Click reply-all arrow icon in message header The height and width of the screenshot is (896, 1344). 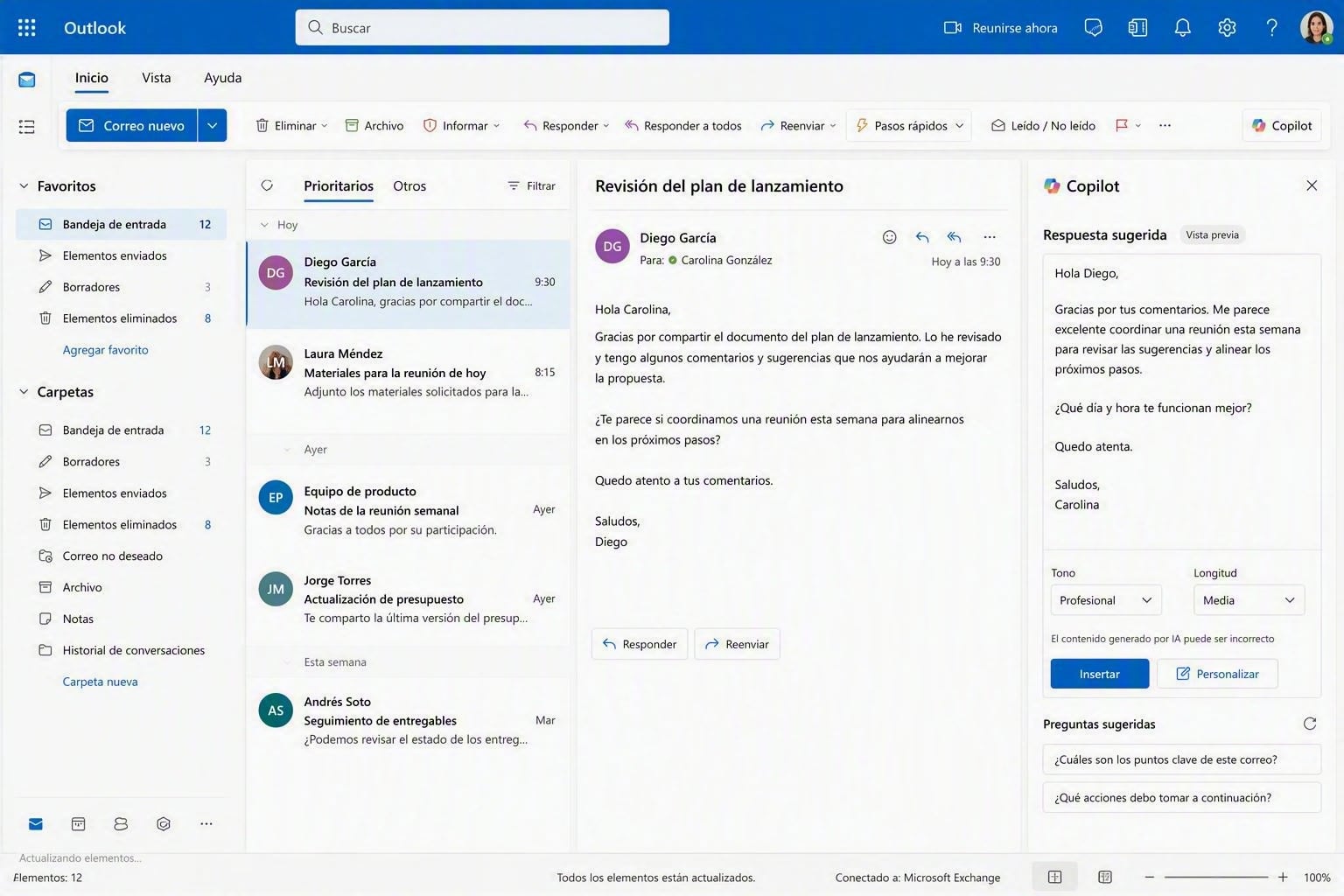coord(954,237)
